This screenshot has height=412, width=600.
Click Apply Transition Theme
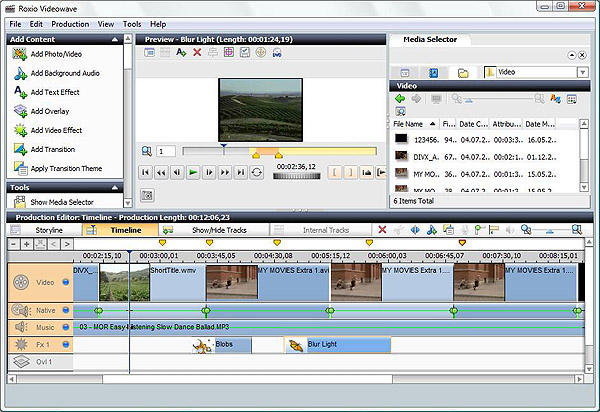coord(66,168)
